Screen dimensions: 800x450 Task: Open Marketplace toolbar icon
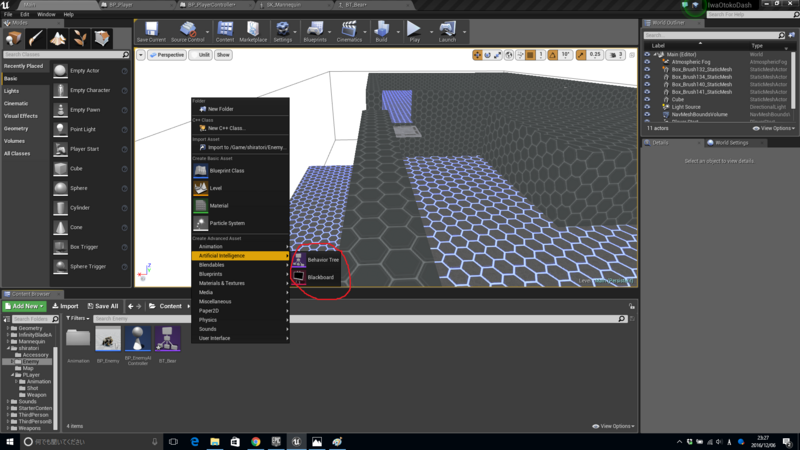(253, 32)
